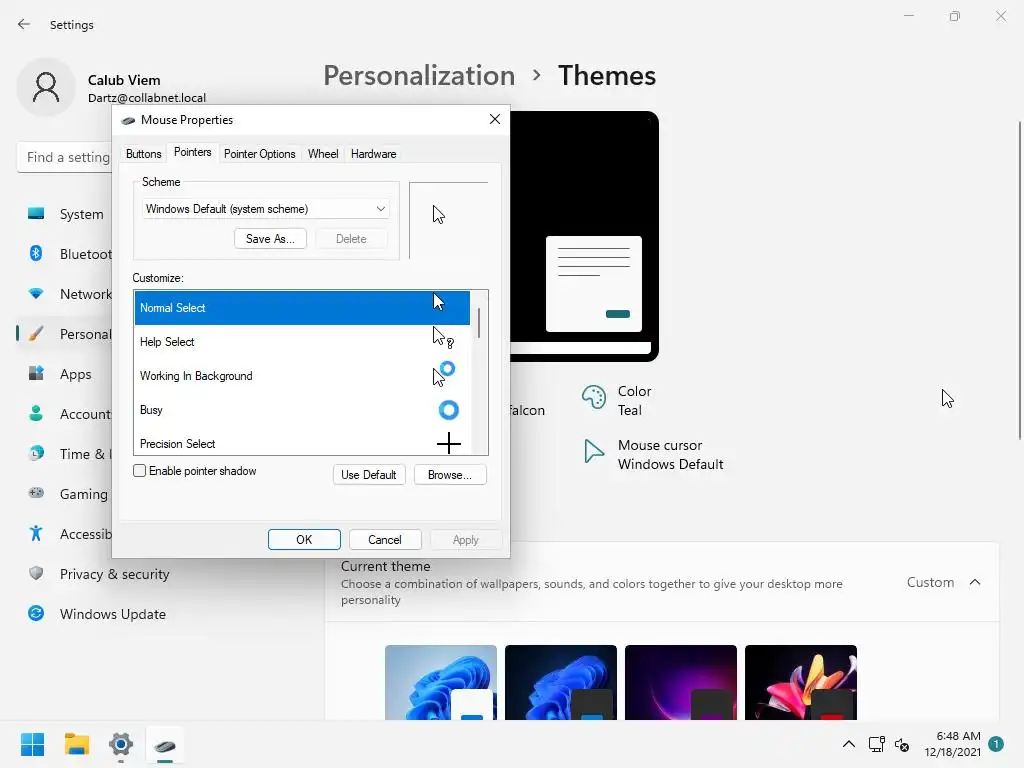
Task: Click the Cancel button in Mouse Properties
Action: pos(385,539)
